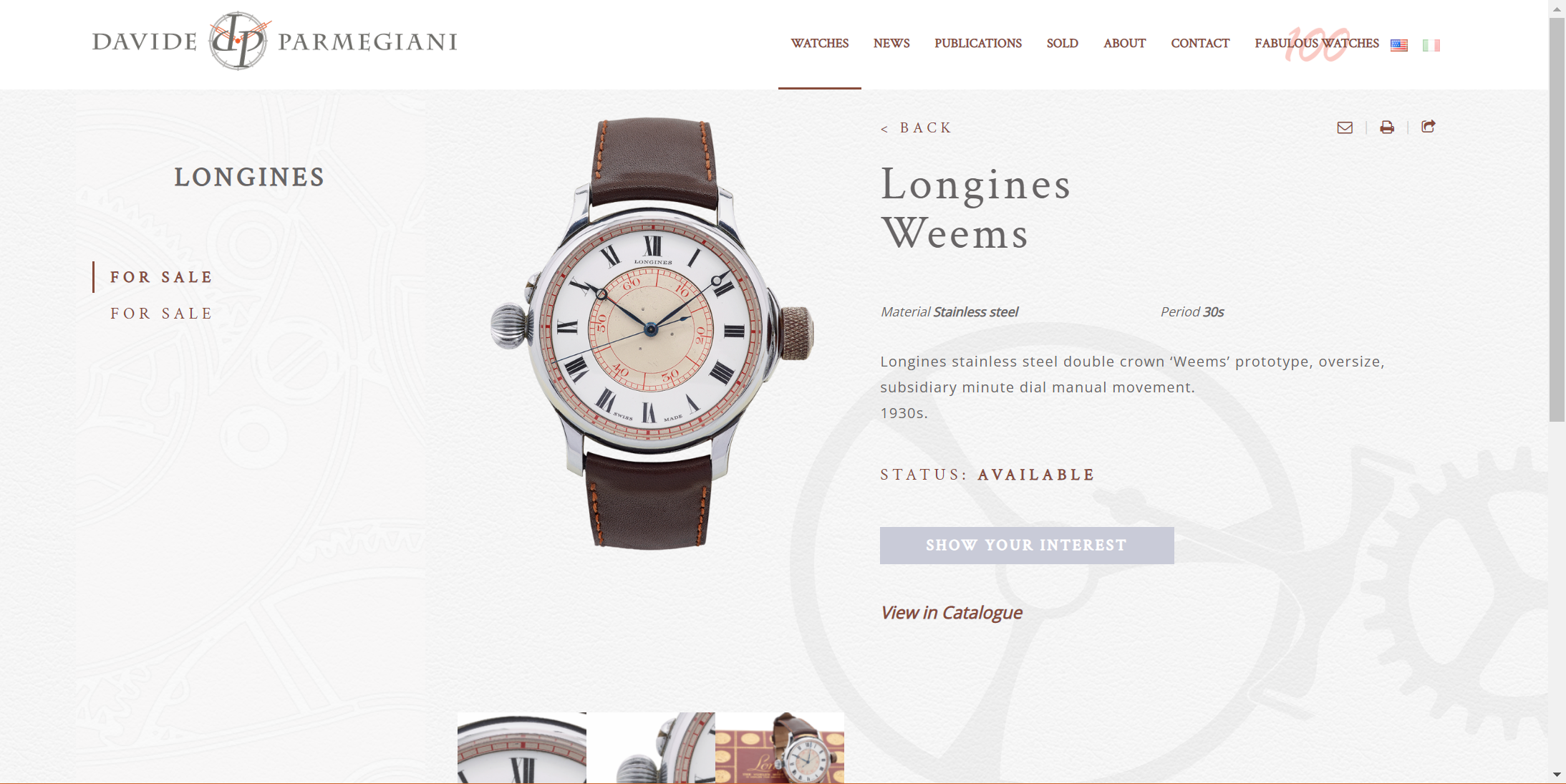Screen dimensions: 1566x784
Task: Open the Watches menu item
Action: [x=820, y=43]
